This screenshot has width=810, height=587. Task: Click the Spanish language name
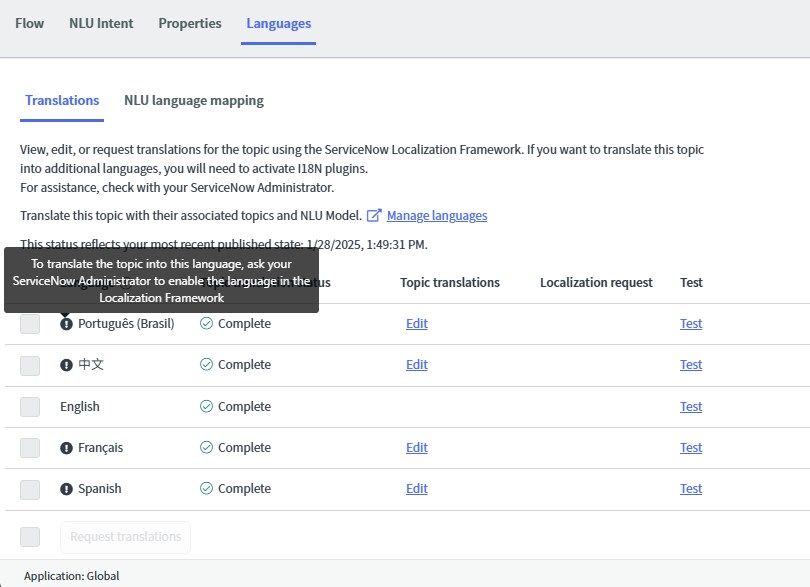pos(100,489)
